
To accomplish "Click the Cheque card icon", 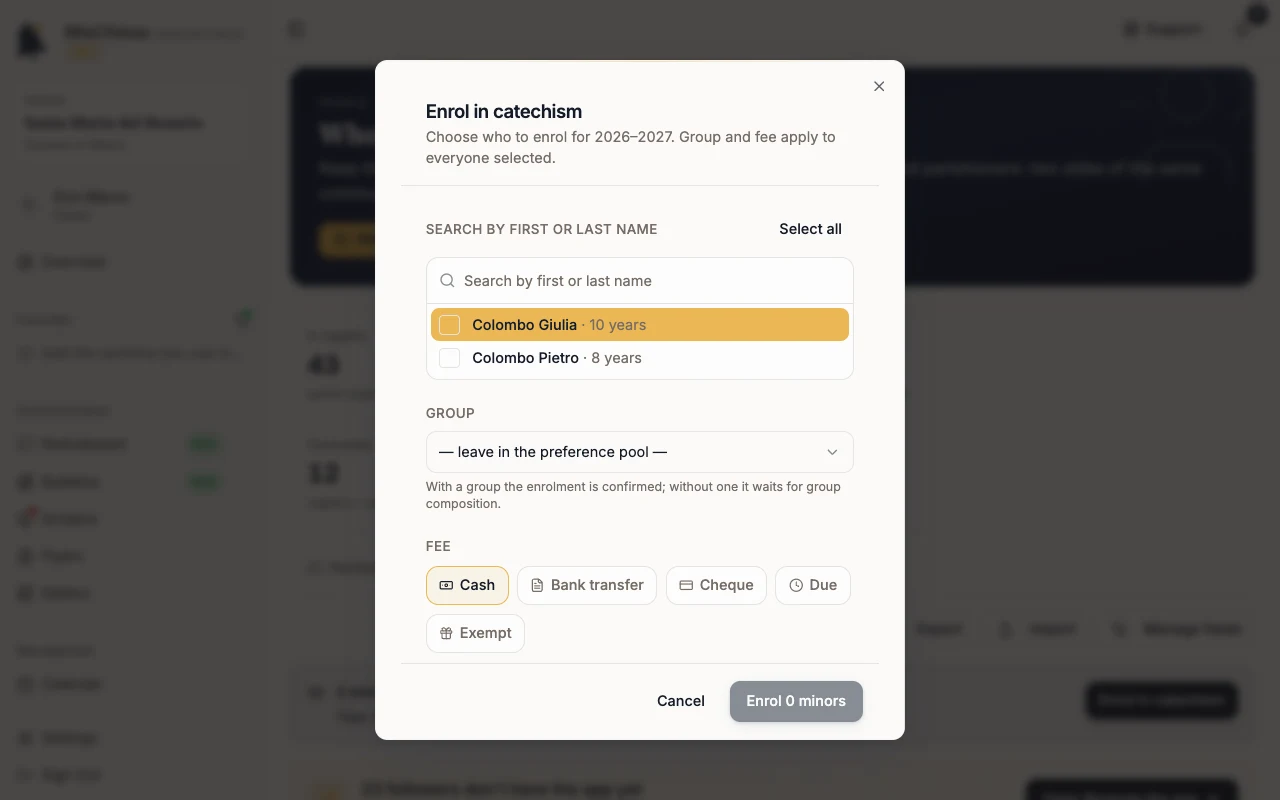I will 686,585.
